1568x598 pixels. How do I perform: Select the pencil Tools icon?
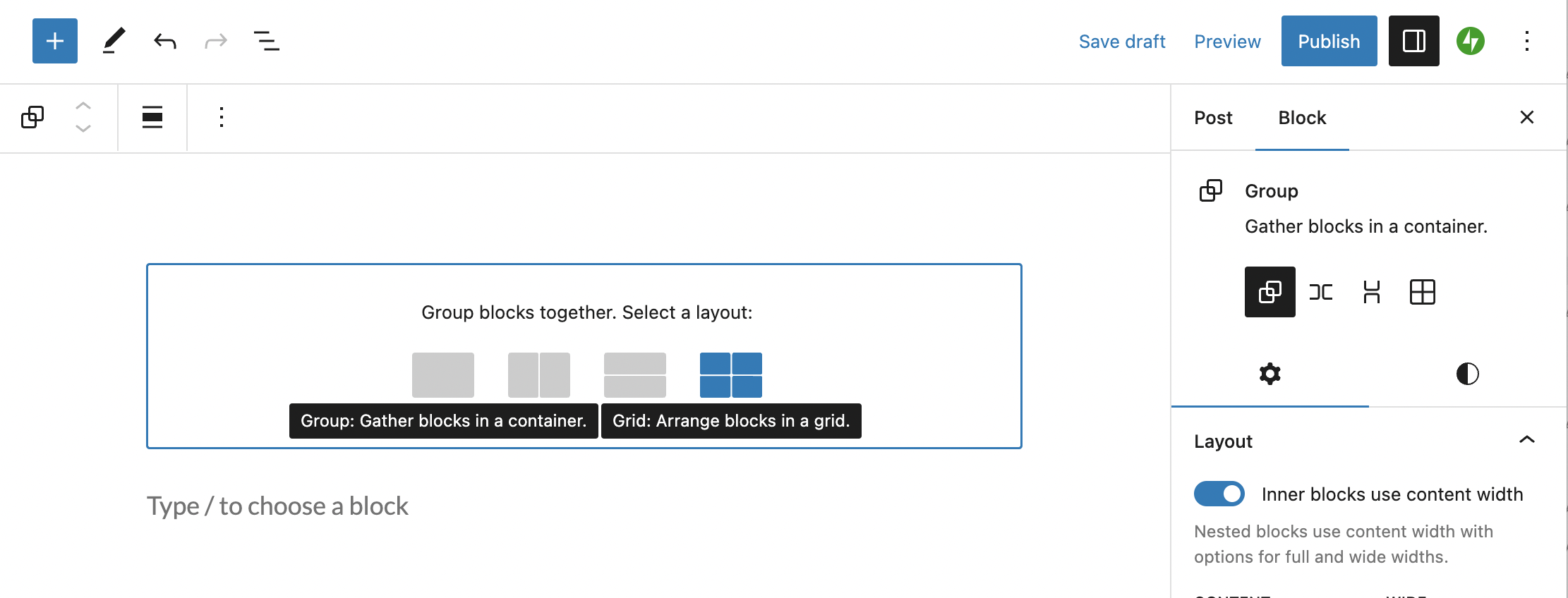(x=114, y=41)
